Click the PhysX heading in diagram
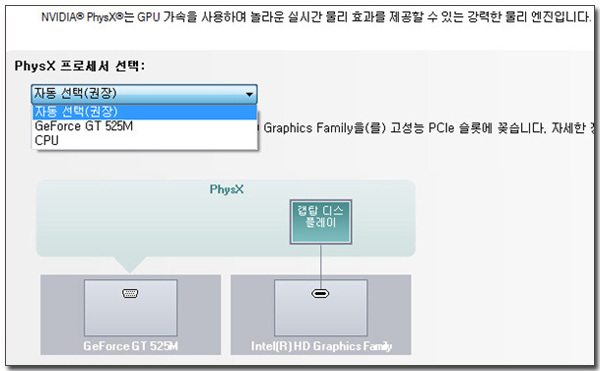The height and width of the screenshot is (371, 600). [227, 189]
